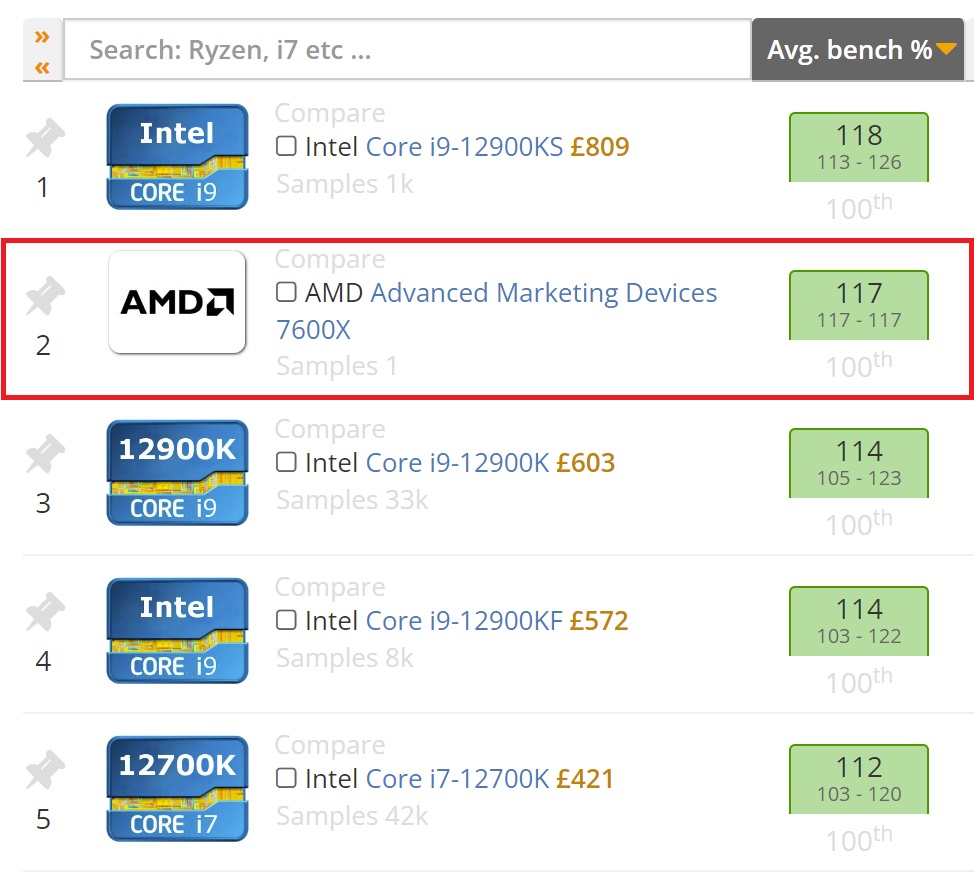
Task: Open AMD Advanced Marketing Devices 7600X link
Action: pyautogui.click(x=543, y=294)
